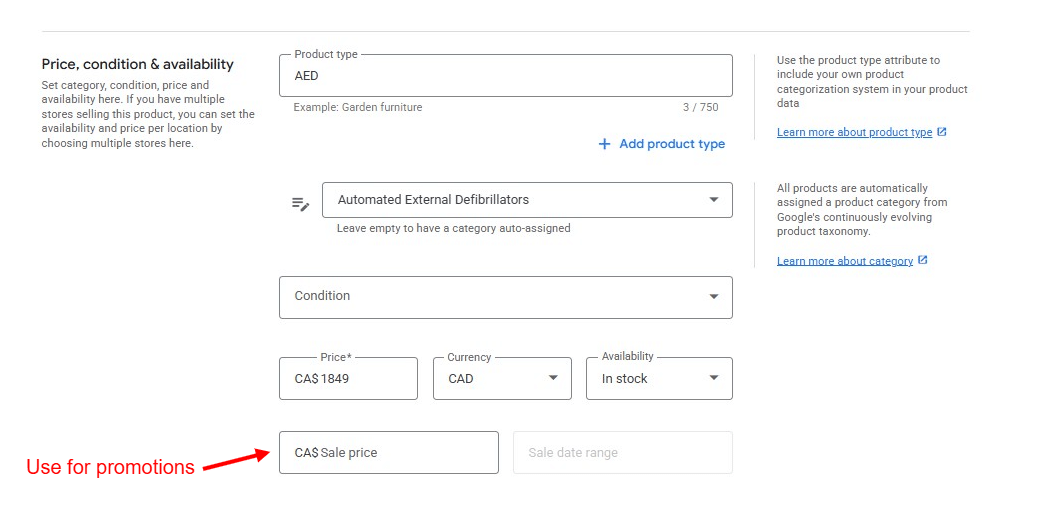
Task: Click the plus icon beside Add product type
Action: [604, 144]
